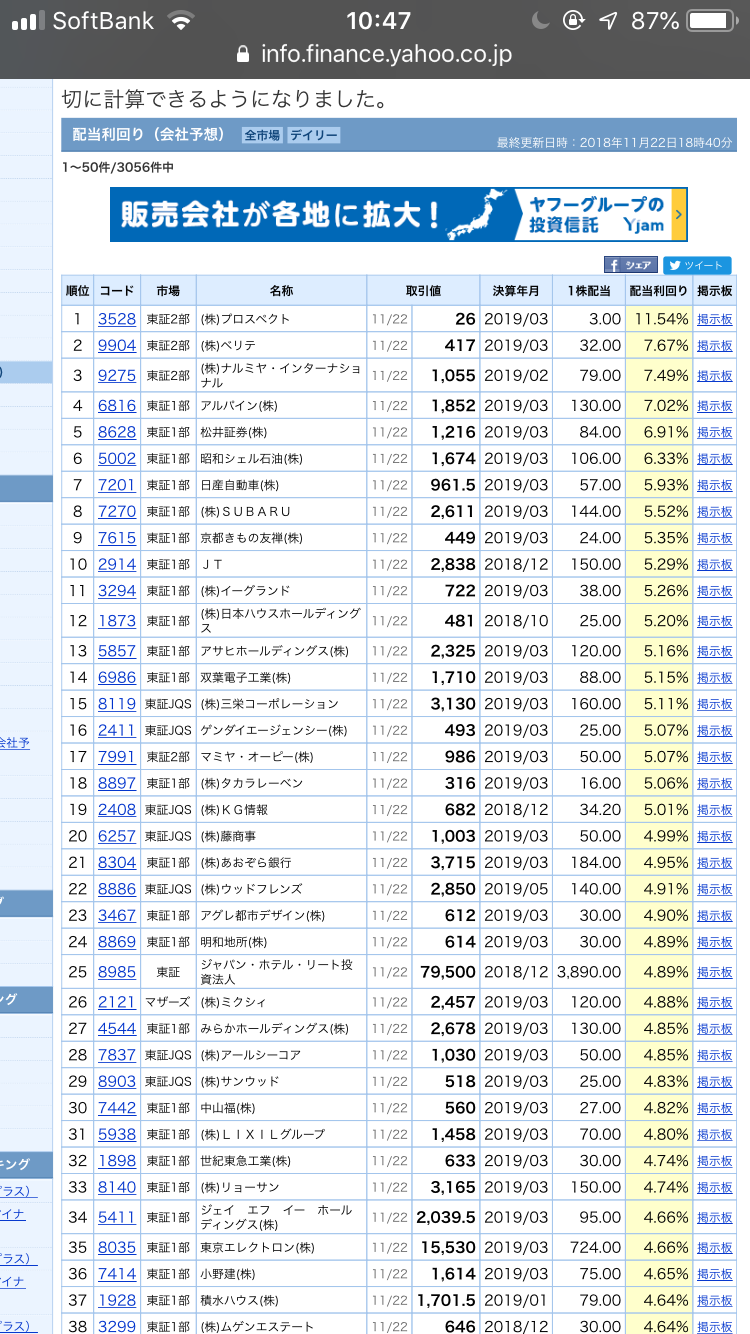The image size is (750, 1334).
Task: Open stock code 7615 link
Action: coord(117,538)
